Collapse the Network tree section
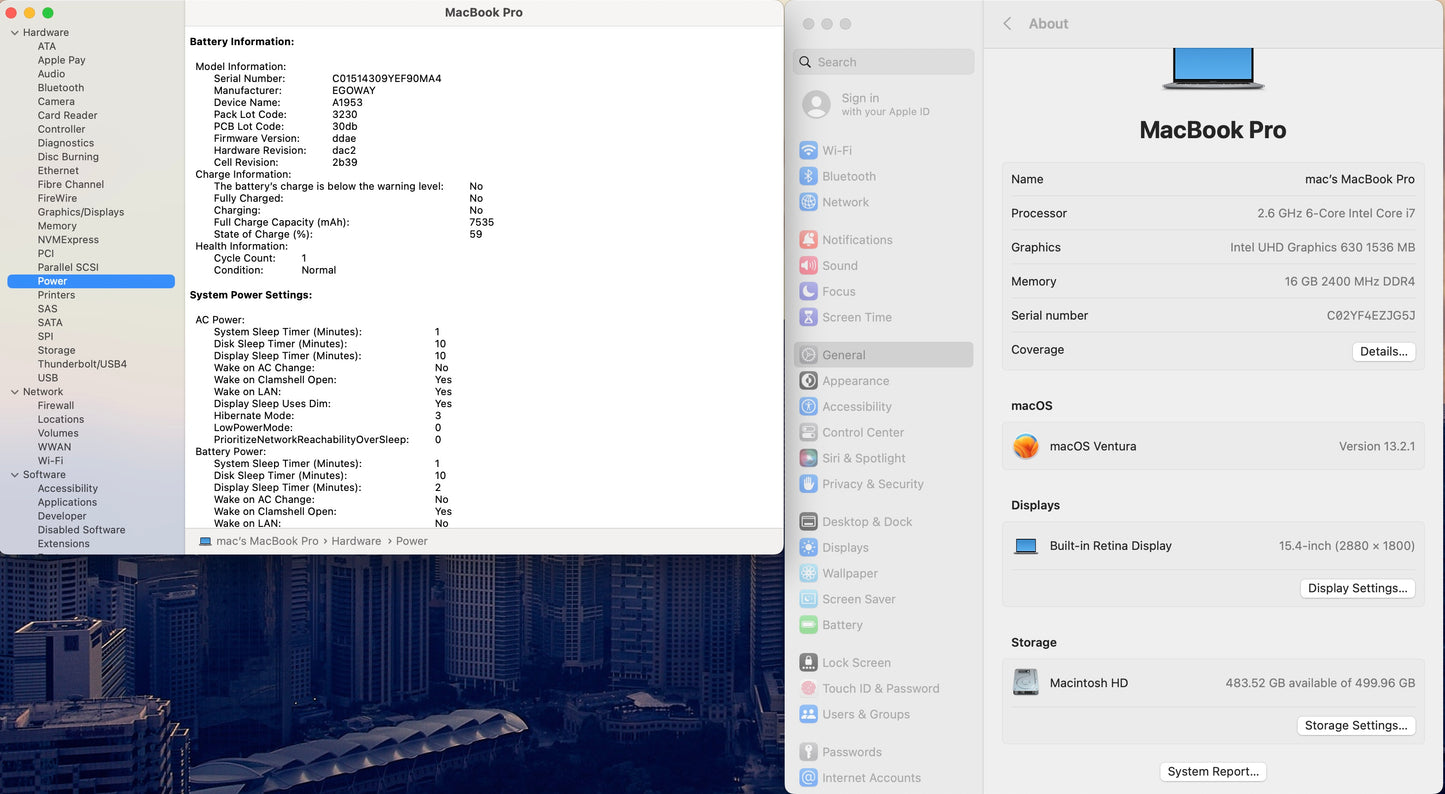1445x794 pixels. click(x=14, y=392)
